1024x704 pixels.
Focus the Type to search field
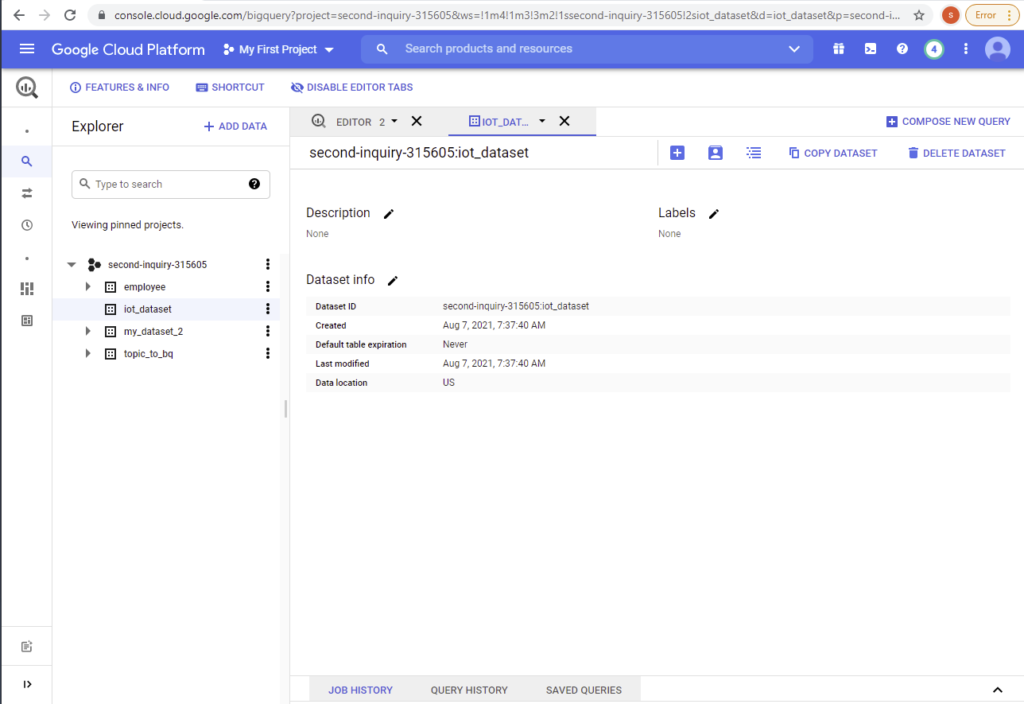click(170, 184)
